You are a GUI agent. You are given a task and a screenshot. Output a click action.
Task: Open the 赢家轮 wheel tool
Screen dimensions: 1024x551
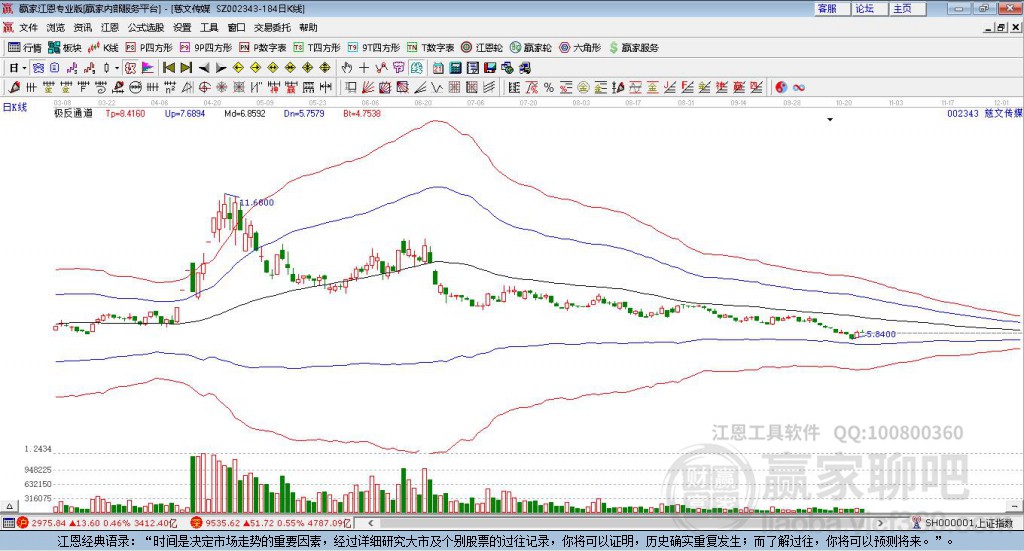tap(530, 48)
